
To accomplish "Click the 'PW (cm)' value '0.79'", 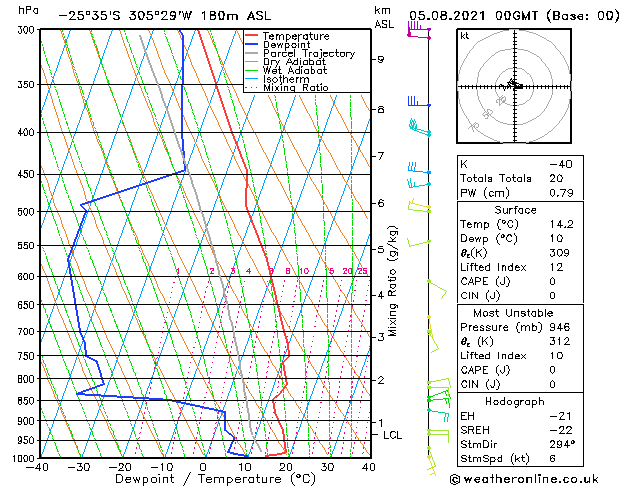I will (x=561, y=193).
